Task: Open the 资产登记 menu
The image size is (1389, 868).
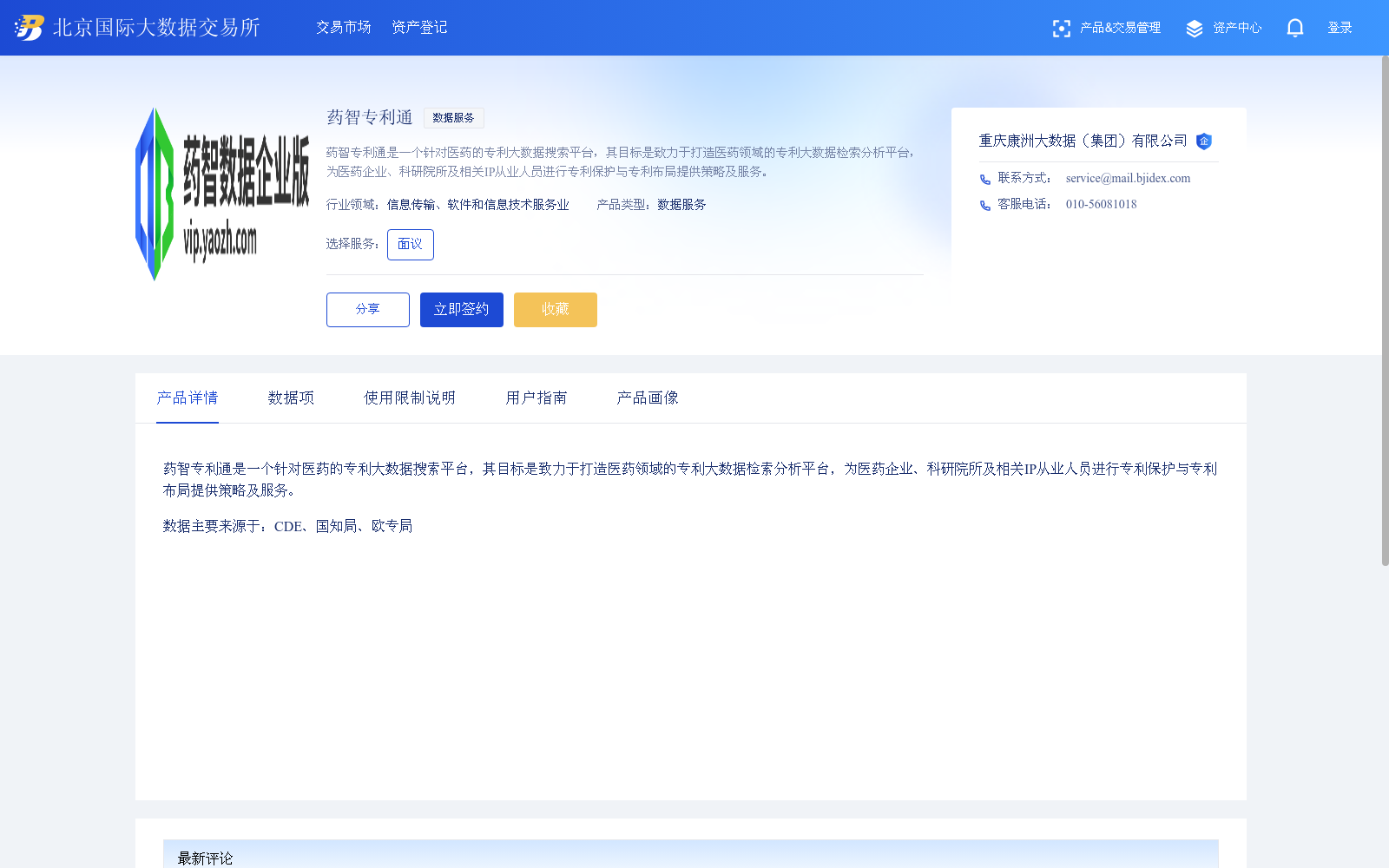Action: 419,28
